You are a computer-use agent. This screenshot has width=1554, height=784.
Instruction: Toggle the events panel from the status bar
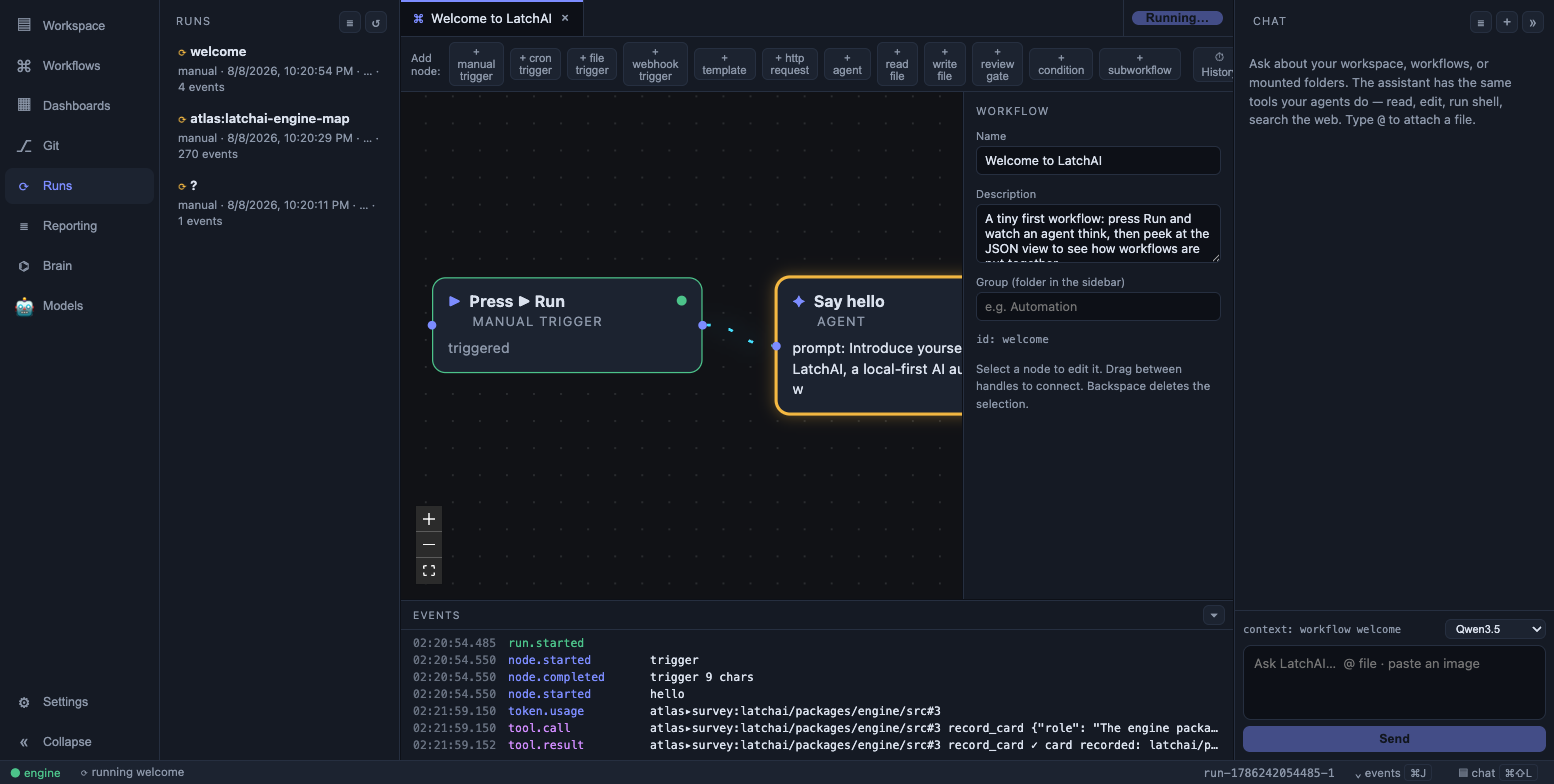pos(1391,773)
